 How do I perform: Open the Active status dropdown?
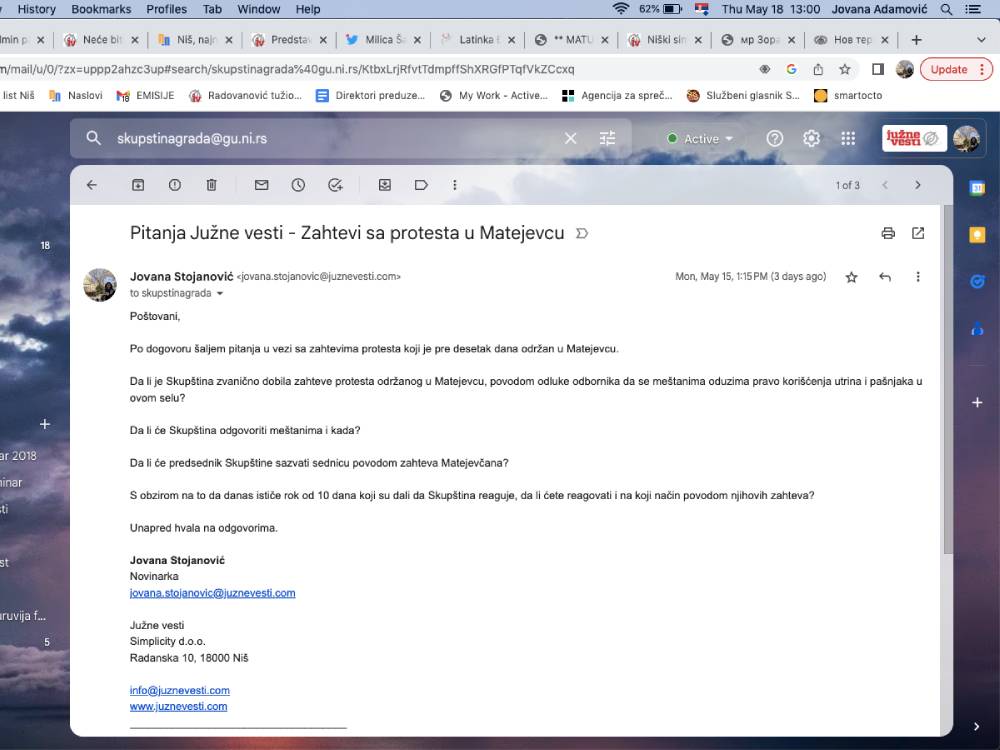pos(700,139)
